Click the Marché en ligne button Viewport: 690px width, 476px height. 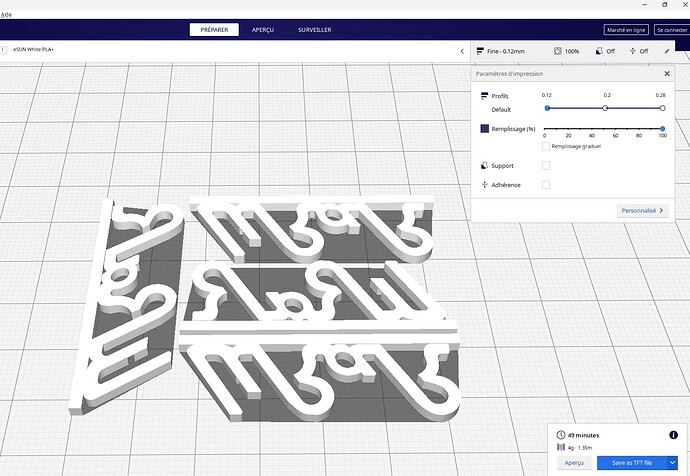point(626,30)
